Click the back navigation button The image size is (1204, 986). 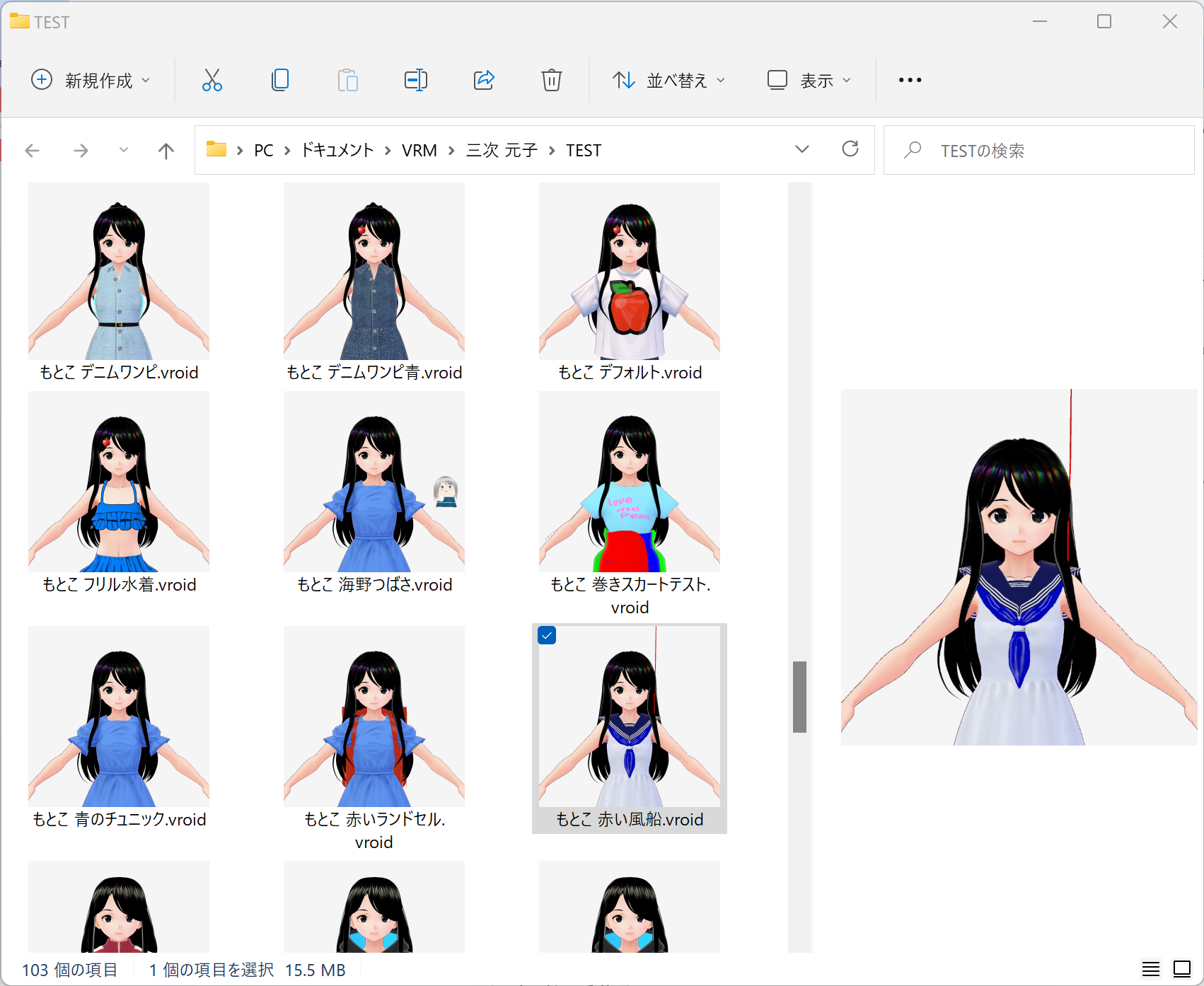pyautogui.click(x=33, y=150)
